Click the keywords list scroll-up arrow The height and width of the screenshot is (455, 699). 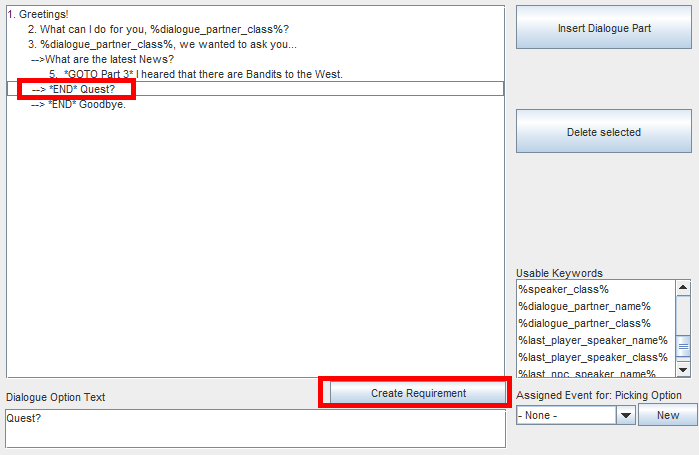(682, 288)
